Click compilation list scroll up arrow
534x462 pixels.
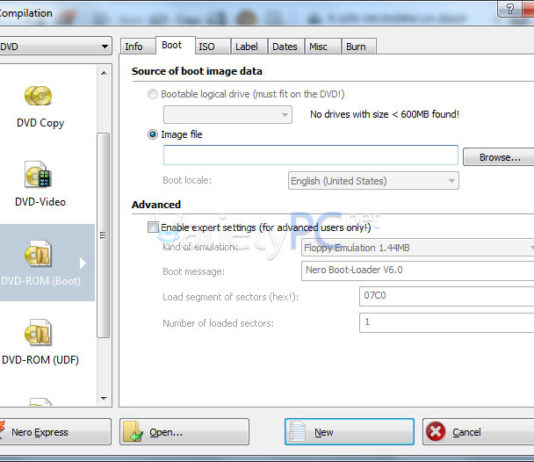pos(104,73)
